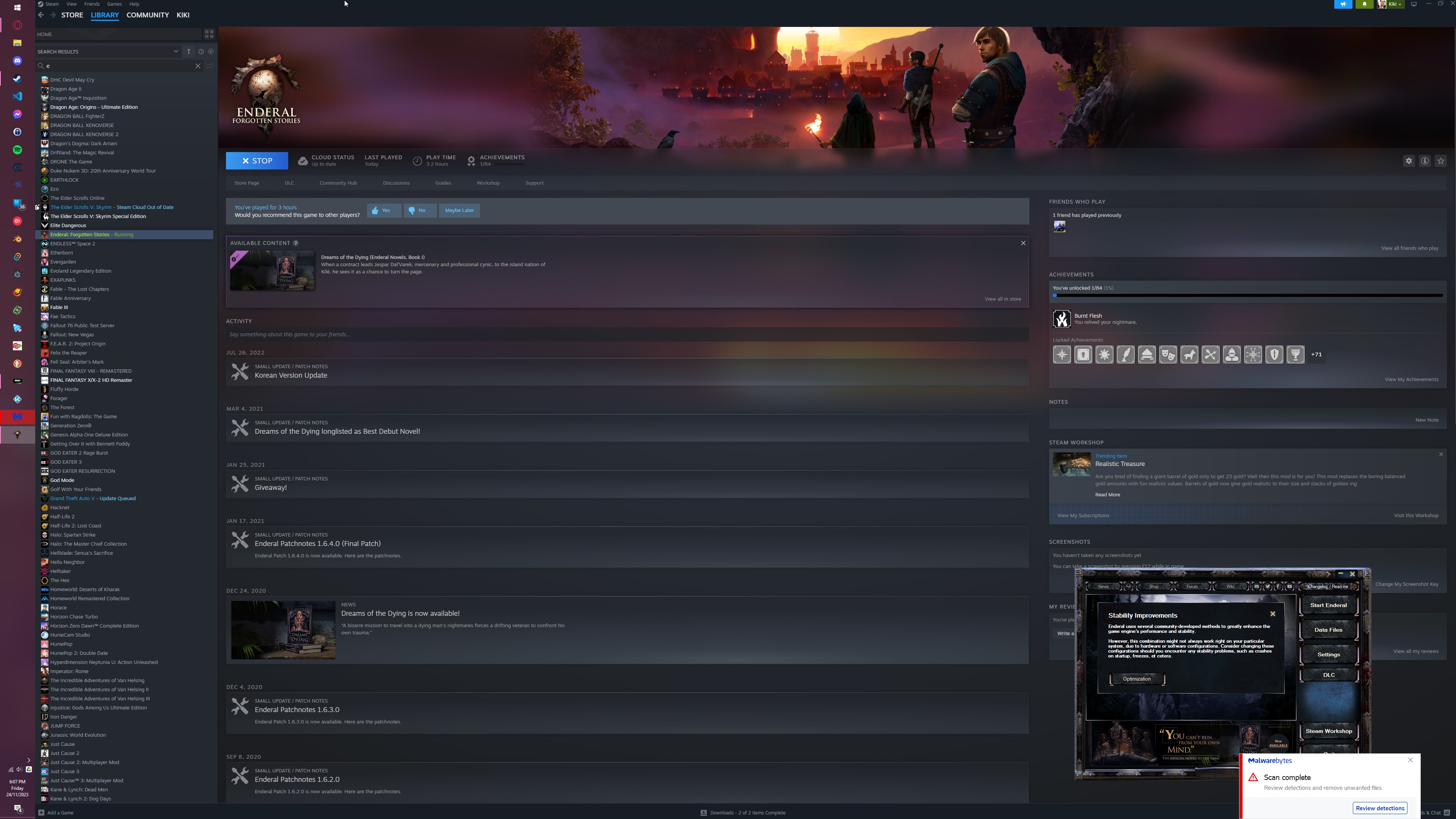Close the Stability Improvements dialog

pos(1273,614)
